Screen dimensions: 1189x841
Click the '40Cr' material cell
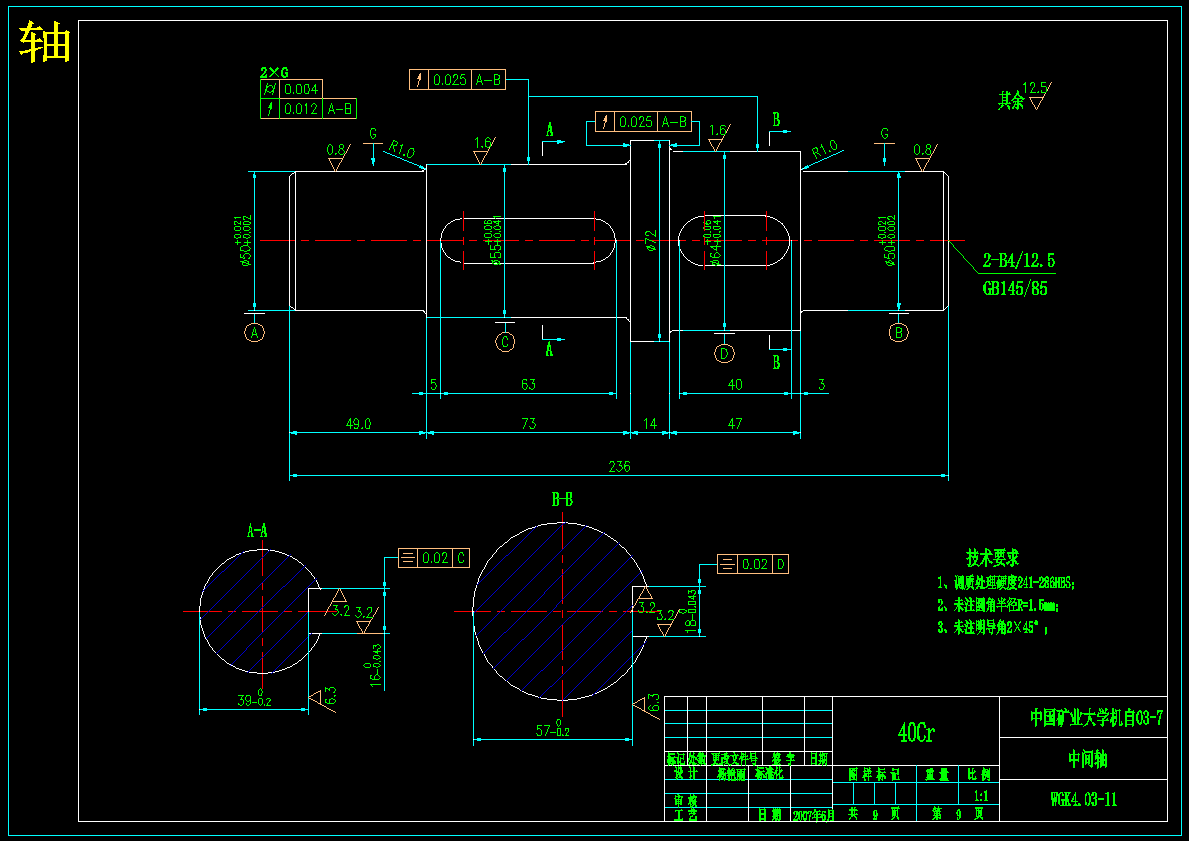916,733
